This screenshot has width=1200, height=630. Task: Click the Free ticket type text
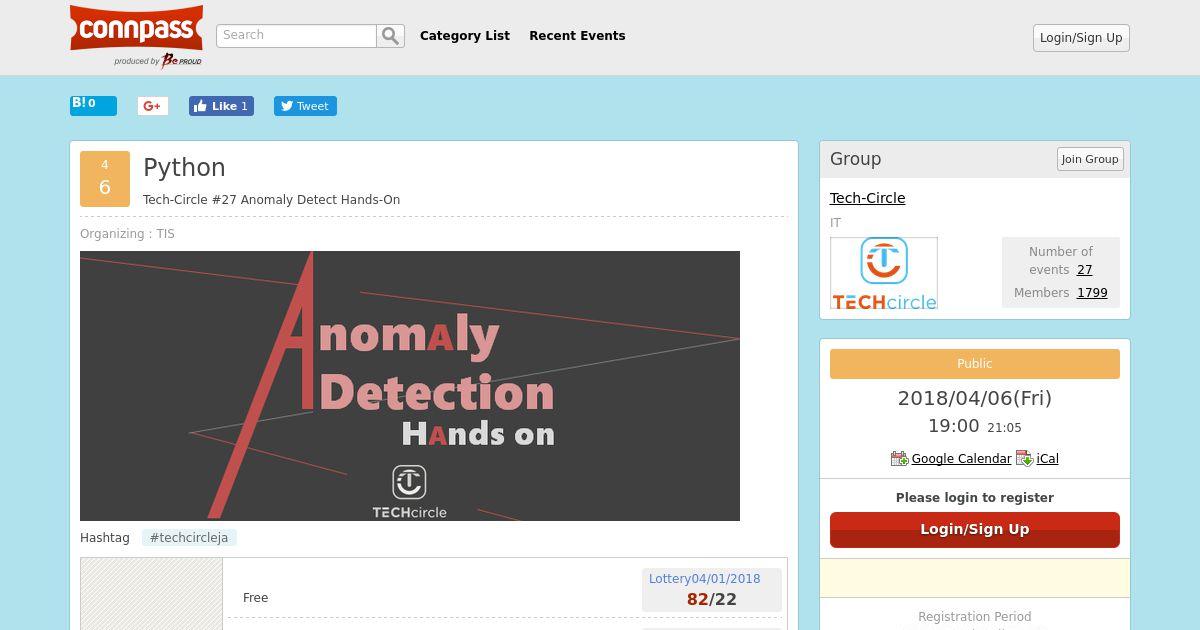[255, 598]
